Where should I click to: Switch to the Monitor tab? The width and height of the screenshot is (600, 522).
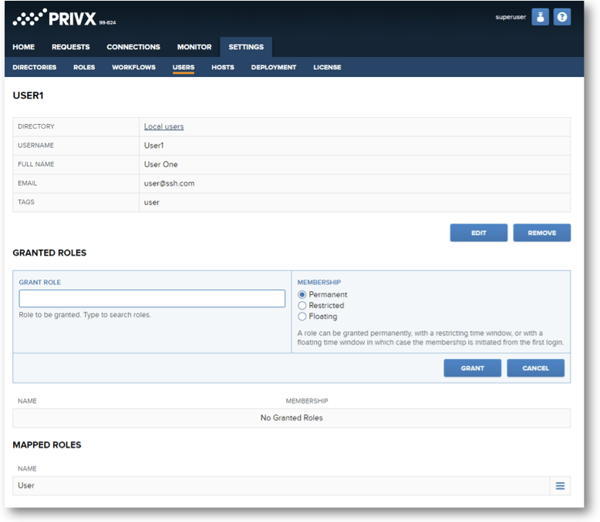pyautogui.click(x=194, y=47)
